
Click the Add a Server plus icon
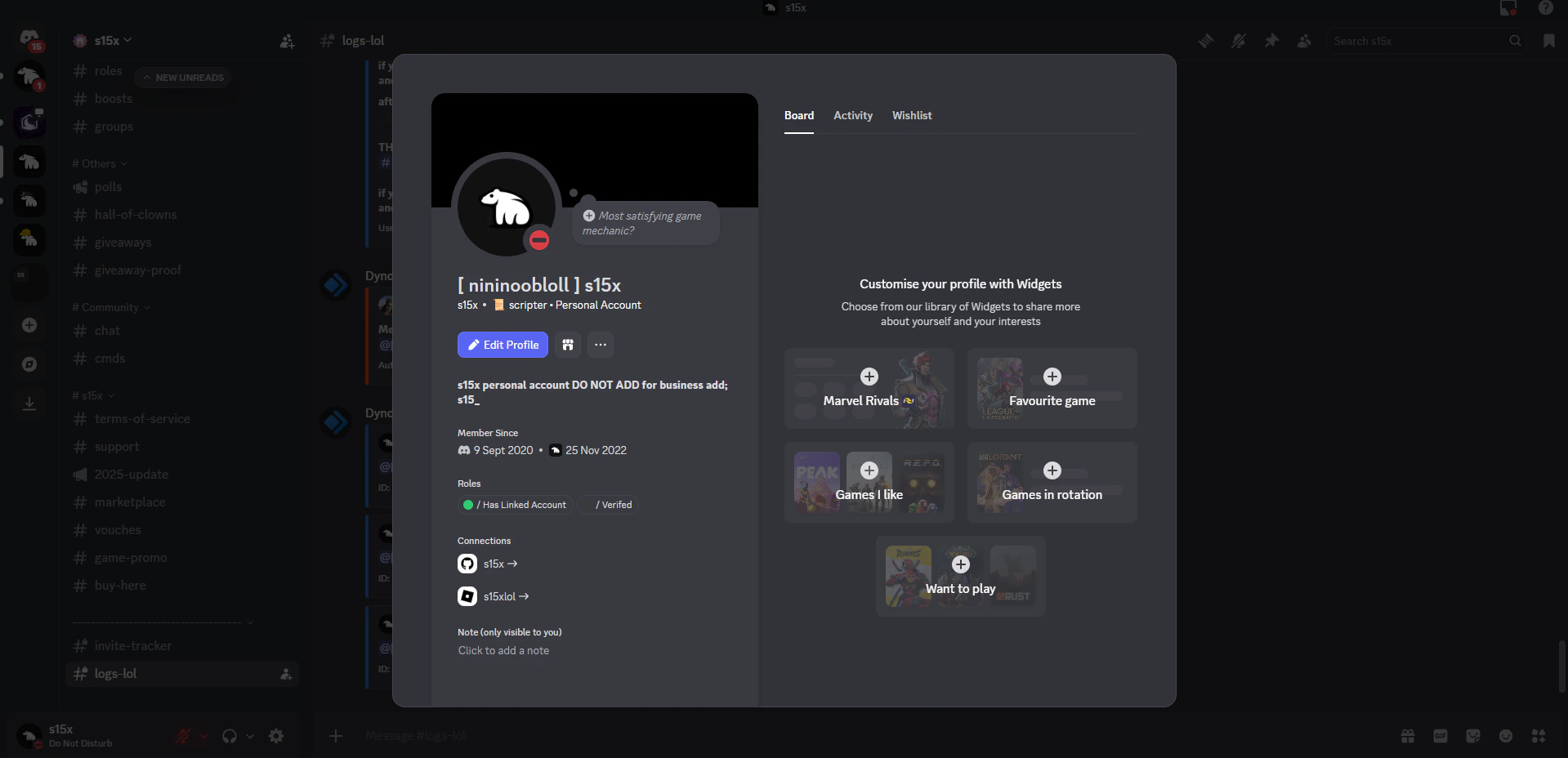[x=29, y=325]
